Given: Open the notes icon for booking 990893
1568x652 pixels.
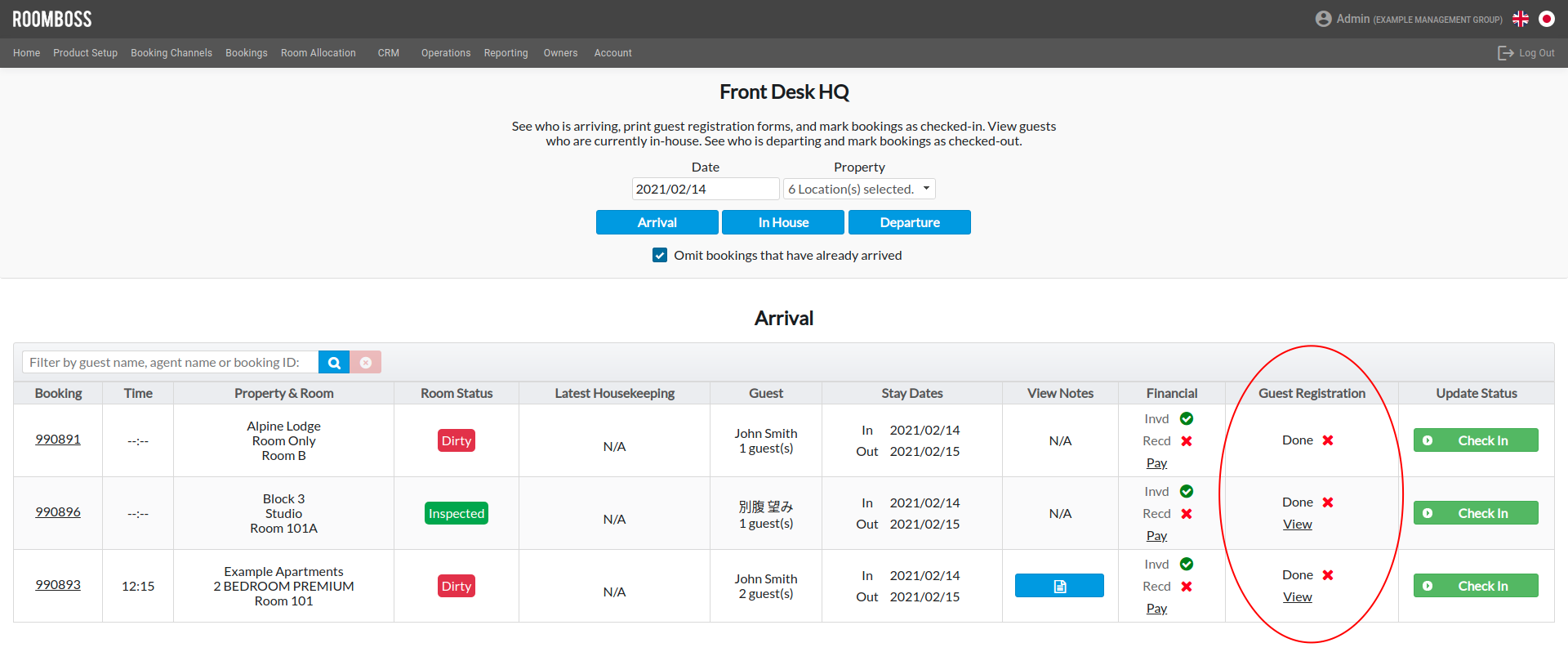Looking at the screenshot, I should [1059, 586].
